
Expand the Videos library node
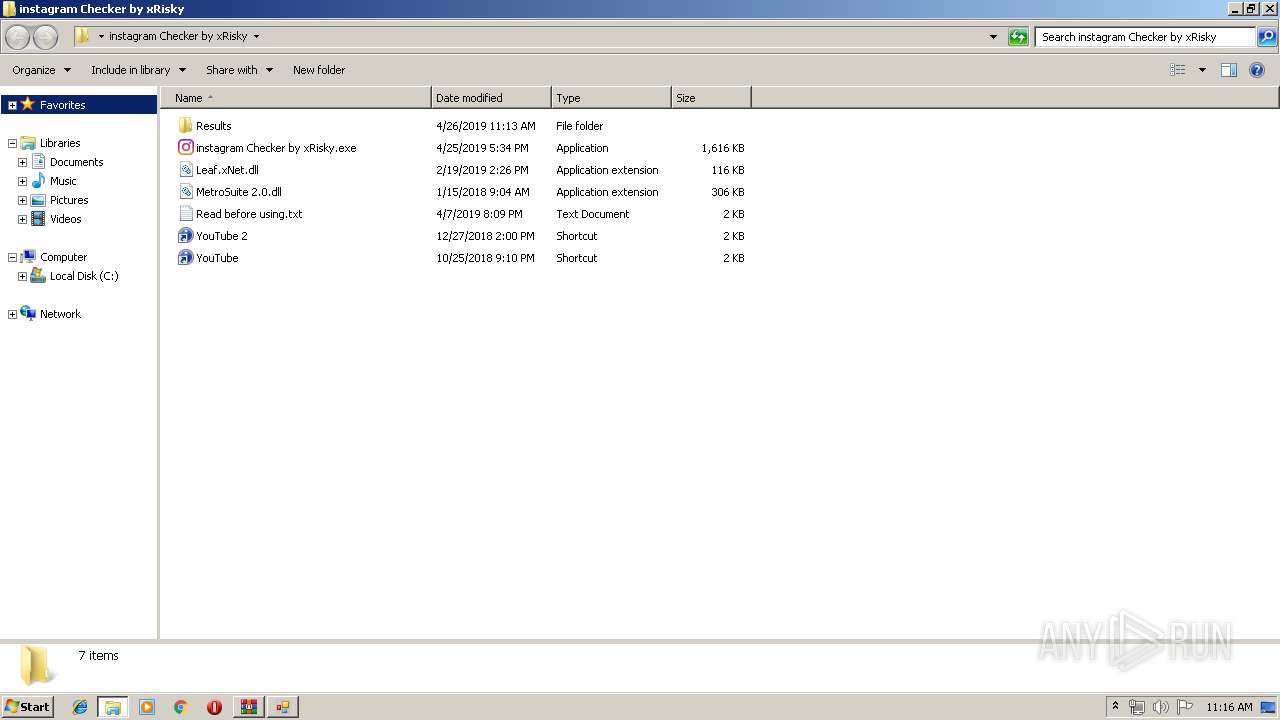[22, 219]
